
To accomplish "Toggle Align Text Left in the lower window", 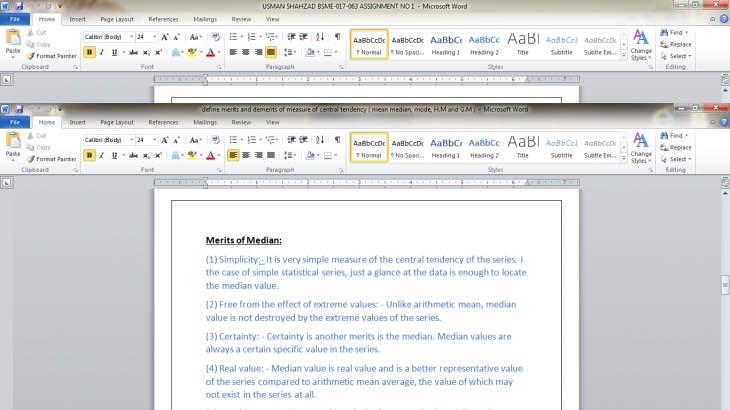I will [x=233, y=155].
